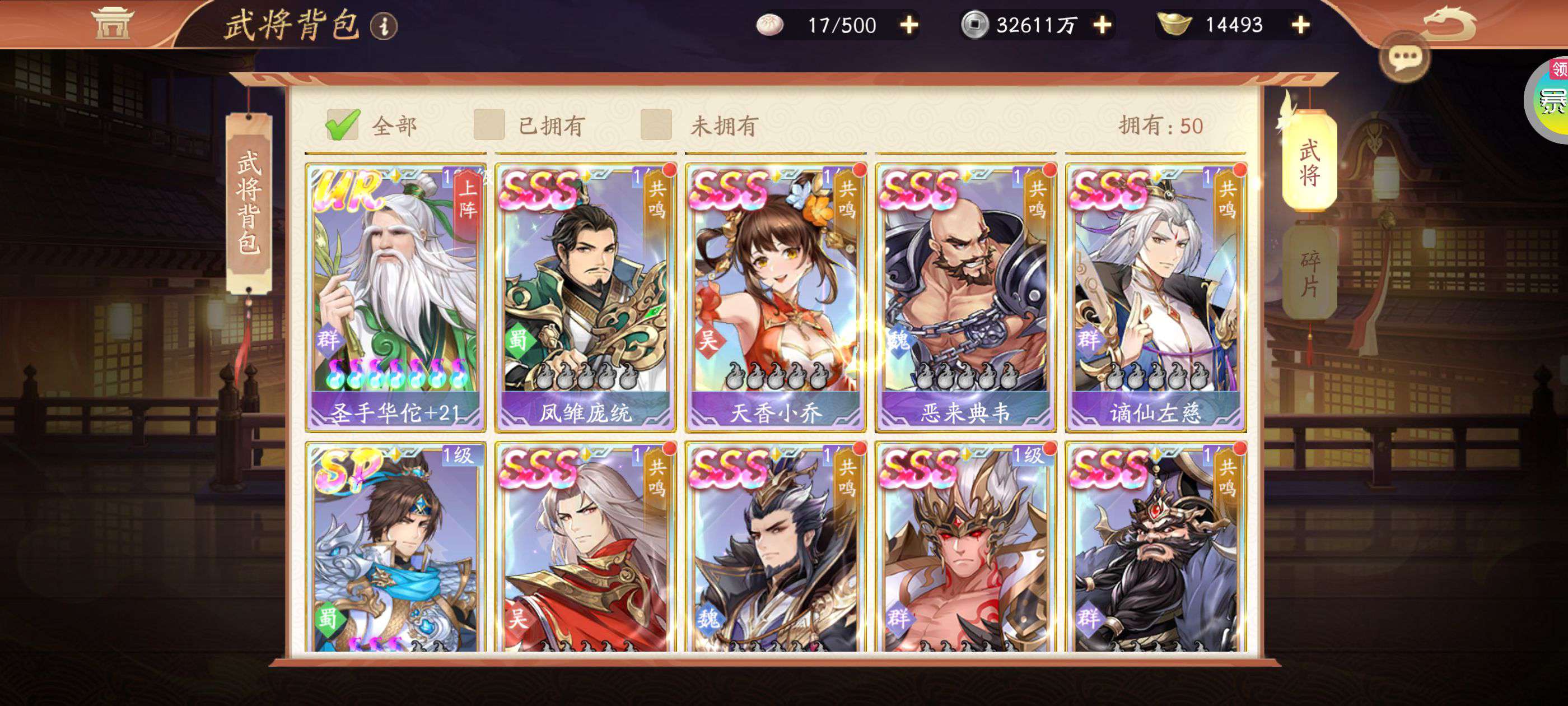Click the gold ingot currency icon
Image resolution: width=1568 pixels, height=706 pixels.
pyautogui.click(x=1174, y=25)
